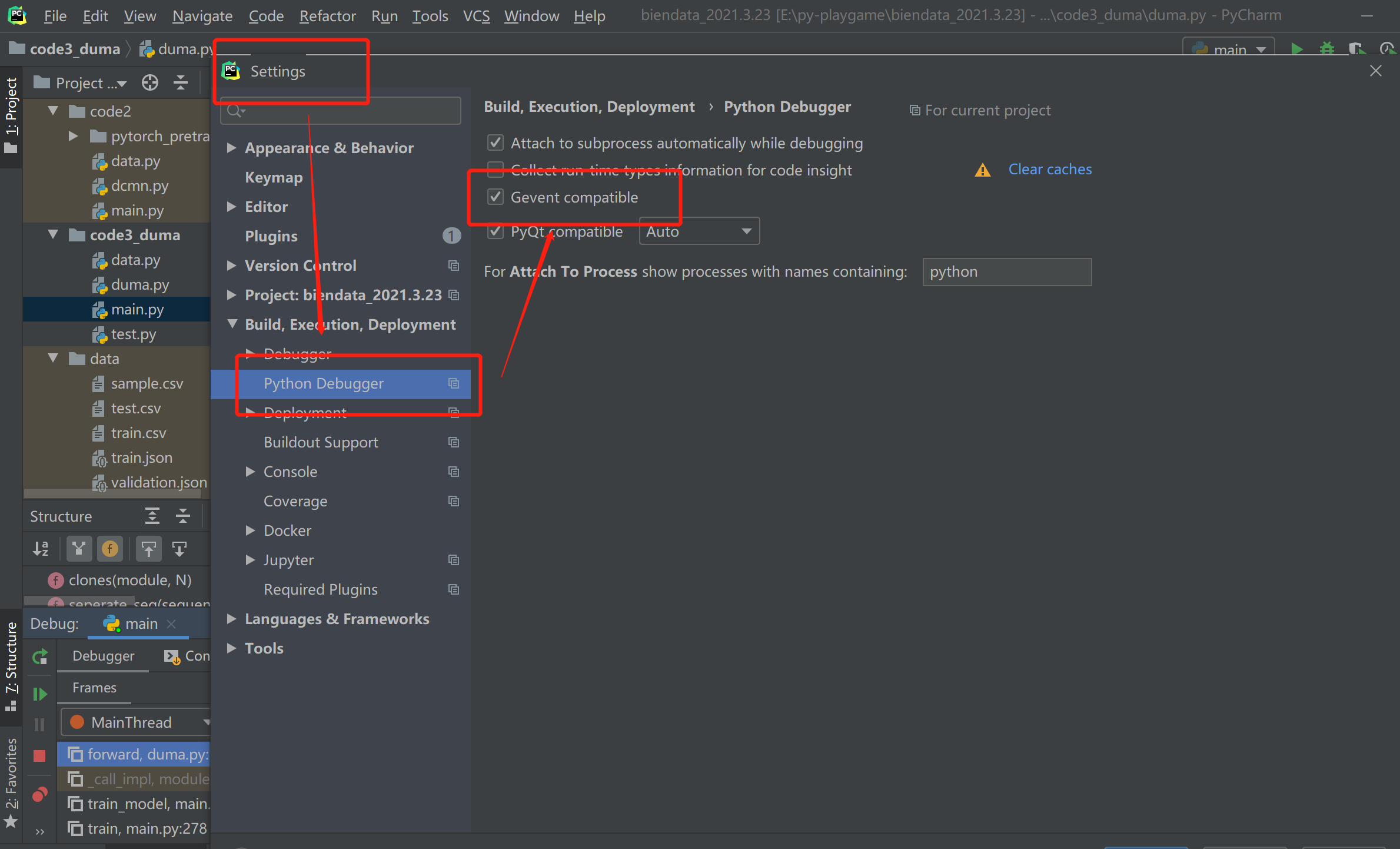Open the Run menu
This screenshot has height=849, width=1400.
(384, 16)
